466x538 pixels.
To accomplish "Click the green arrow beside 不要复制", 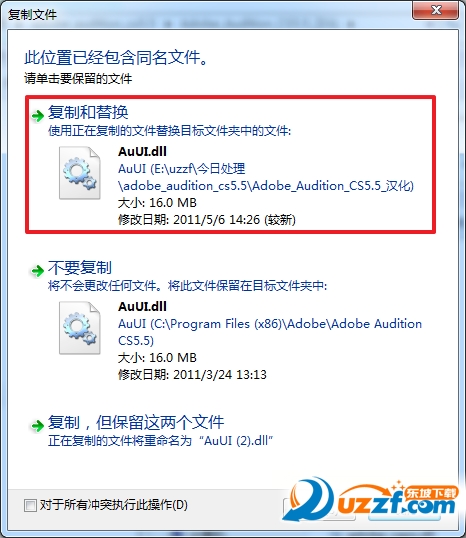I will point(37,271).
